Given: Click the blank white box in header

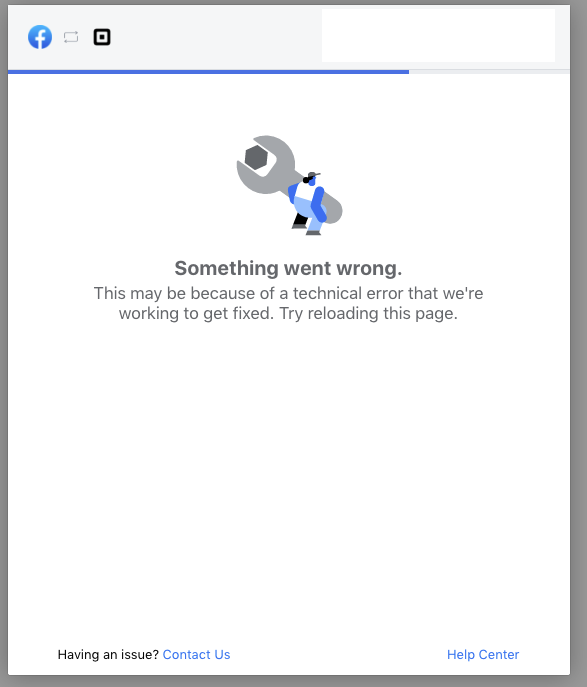Looking at the screenshot, I should [438, 35].
